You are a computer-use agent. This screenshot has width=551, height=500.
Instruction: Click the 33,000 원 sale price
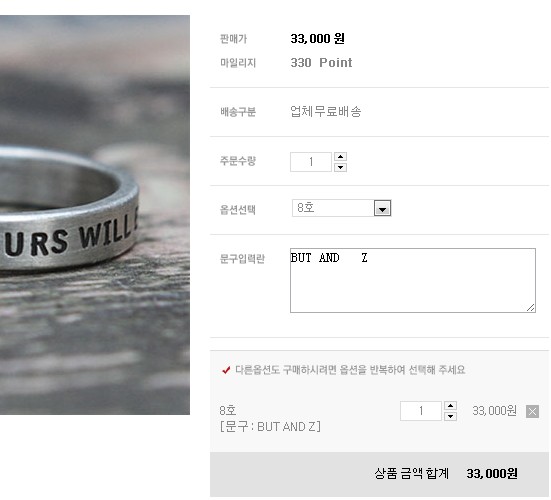(x=317, y=39)
